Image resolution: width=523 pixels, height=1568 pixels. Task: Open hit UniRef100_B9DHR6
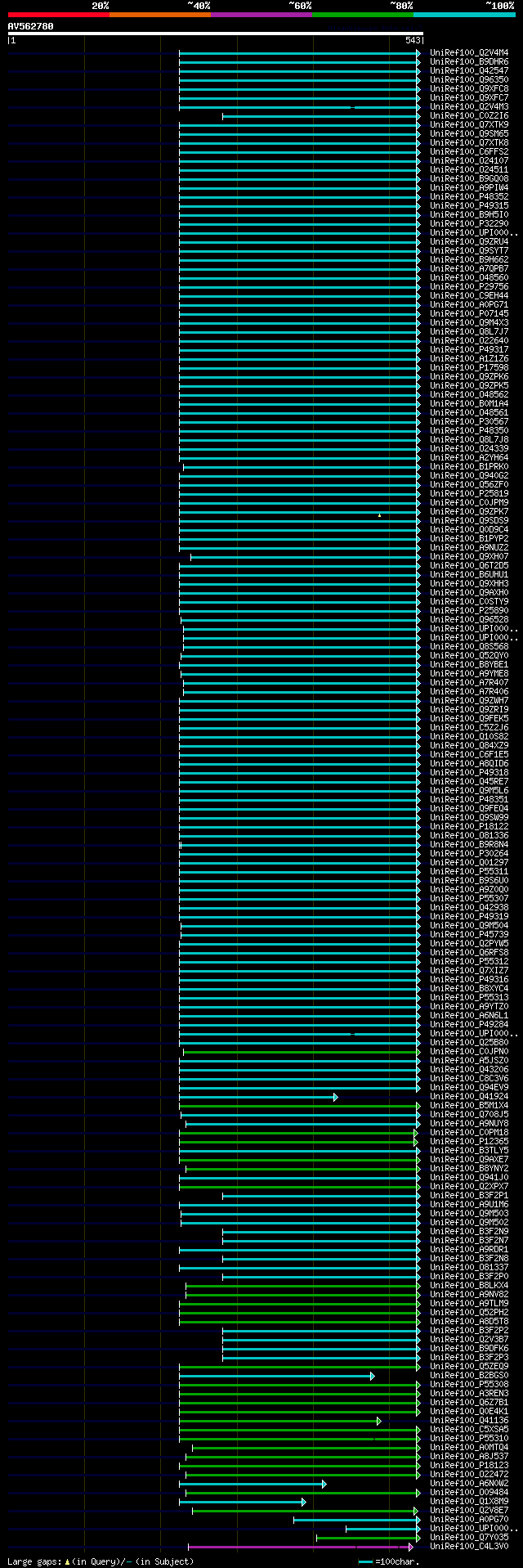[x=469, y=61]
